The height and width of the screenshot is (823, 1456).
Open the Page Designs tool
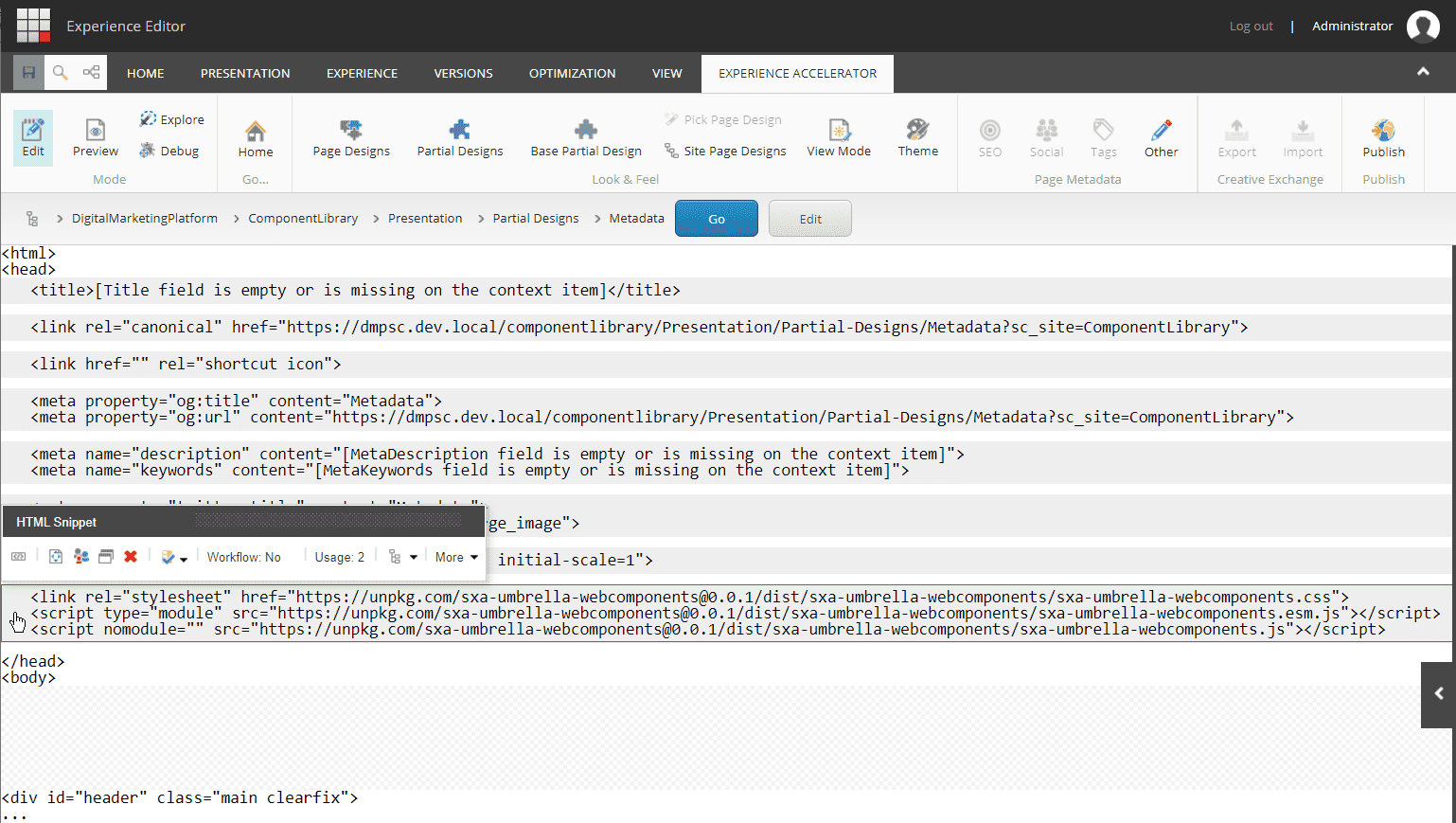351,138
